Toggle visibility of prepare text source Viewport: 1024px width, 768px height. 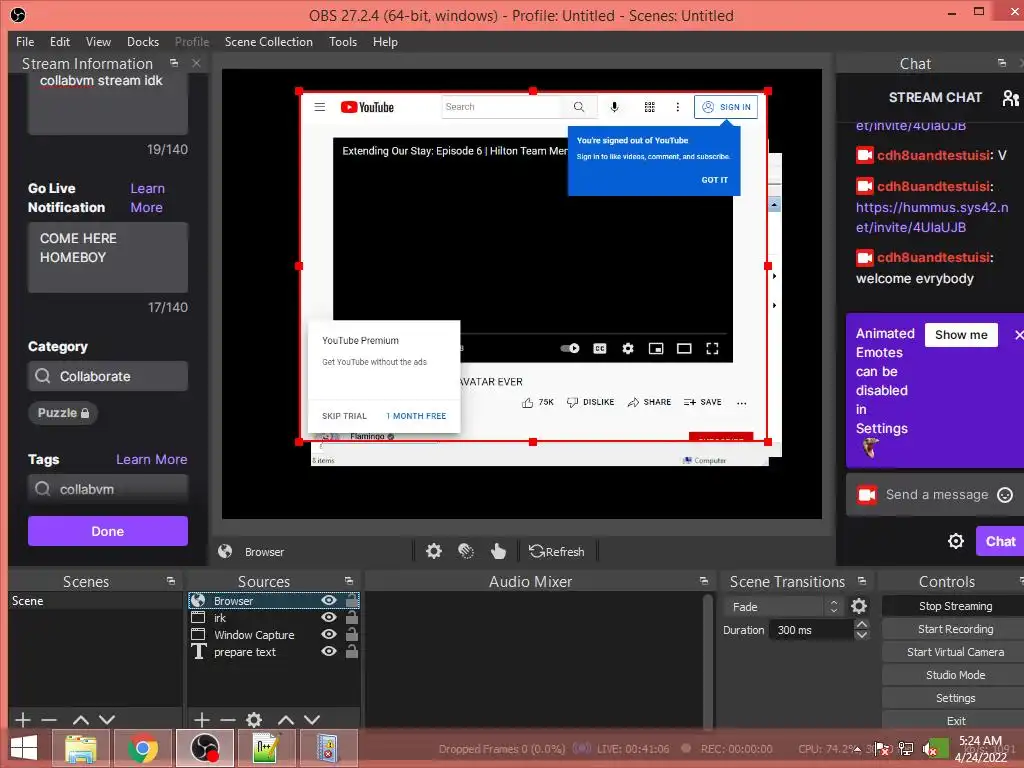pos(329,651)
